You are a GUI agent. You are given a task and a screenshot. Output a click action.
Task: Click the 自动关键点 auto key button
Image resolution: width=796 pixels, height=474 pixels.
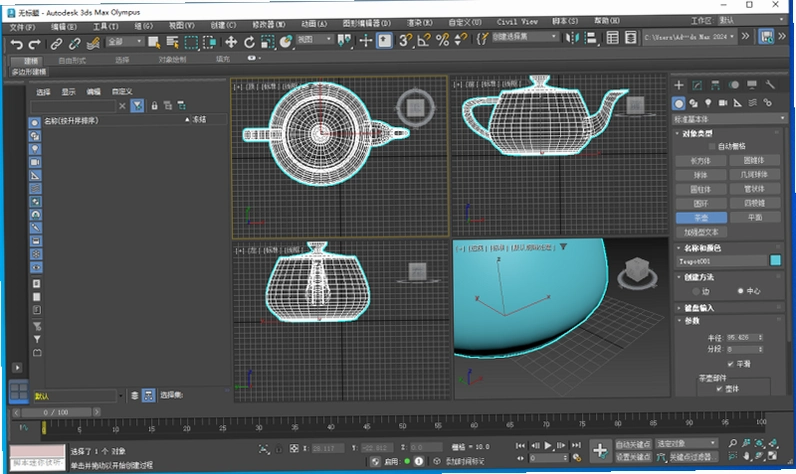point(633,444)
